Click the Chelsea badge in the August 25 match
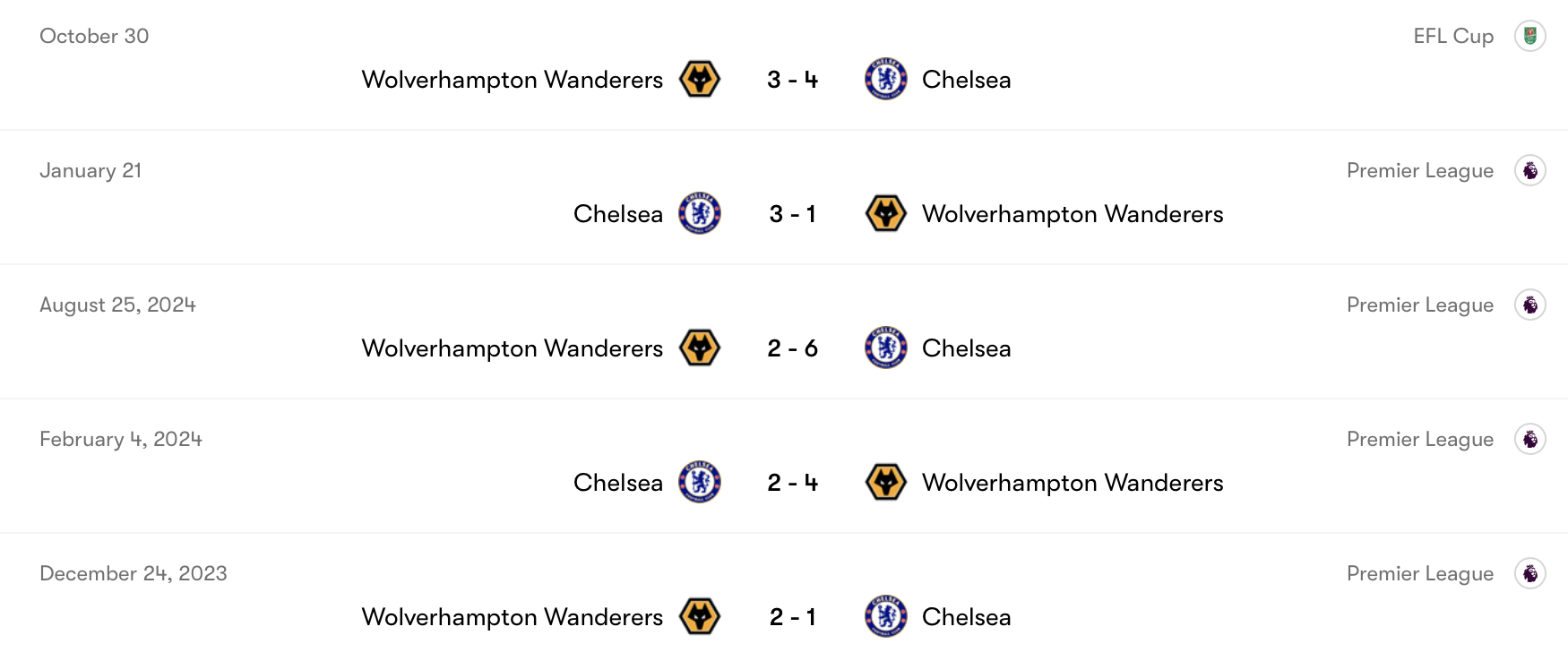1568x661 pixels. pyautogui.click(x=885, y=348)
